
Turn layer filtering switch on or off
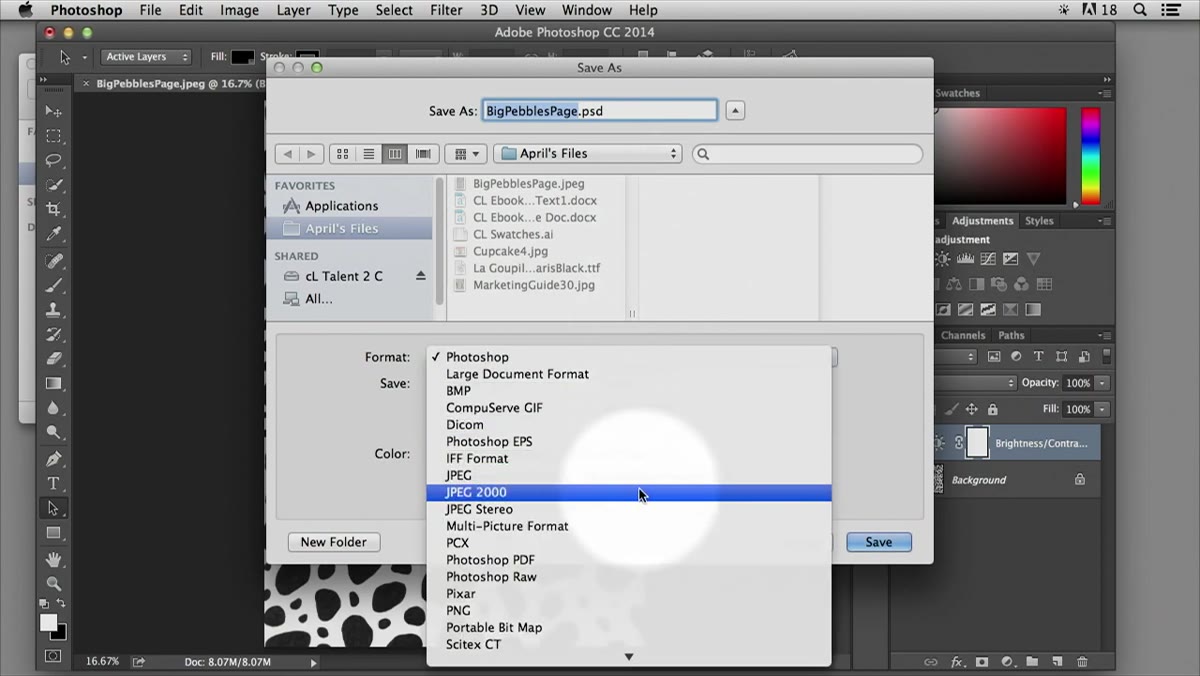pos(1106,356)
